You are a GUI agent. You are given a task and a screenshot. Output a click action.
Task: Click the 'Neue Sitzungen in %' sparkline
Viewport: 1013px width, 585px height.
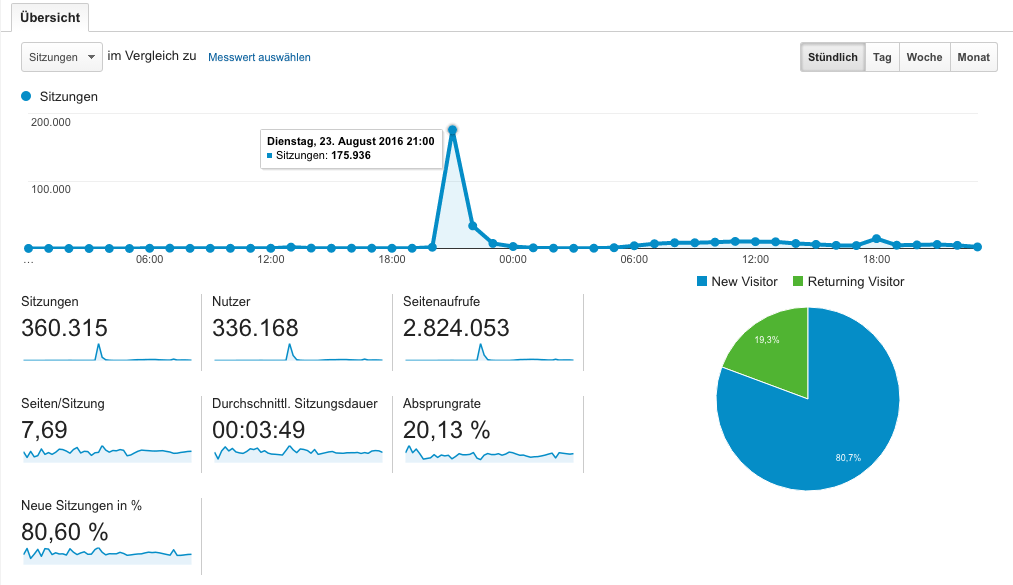[107, 553]
